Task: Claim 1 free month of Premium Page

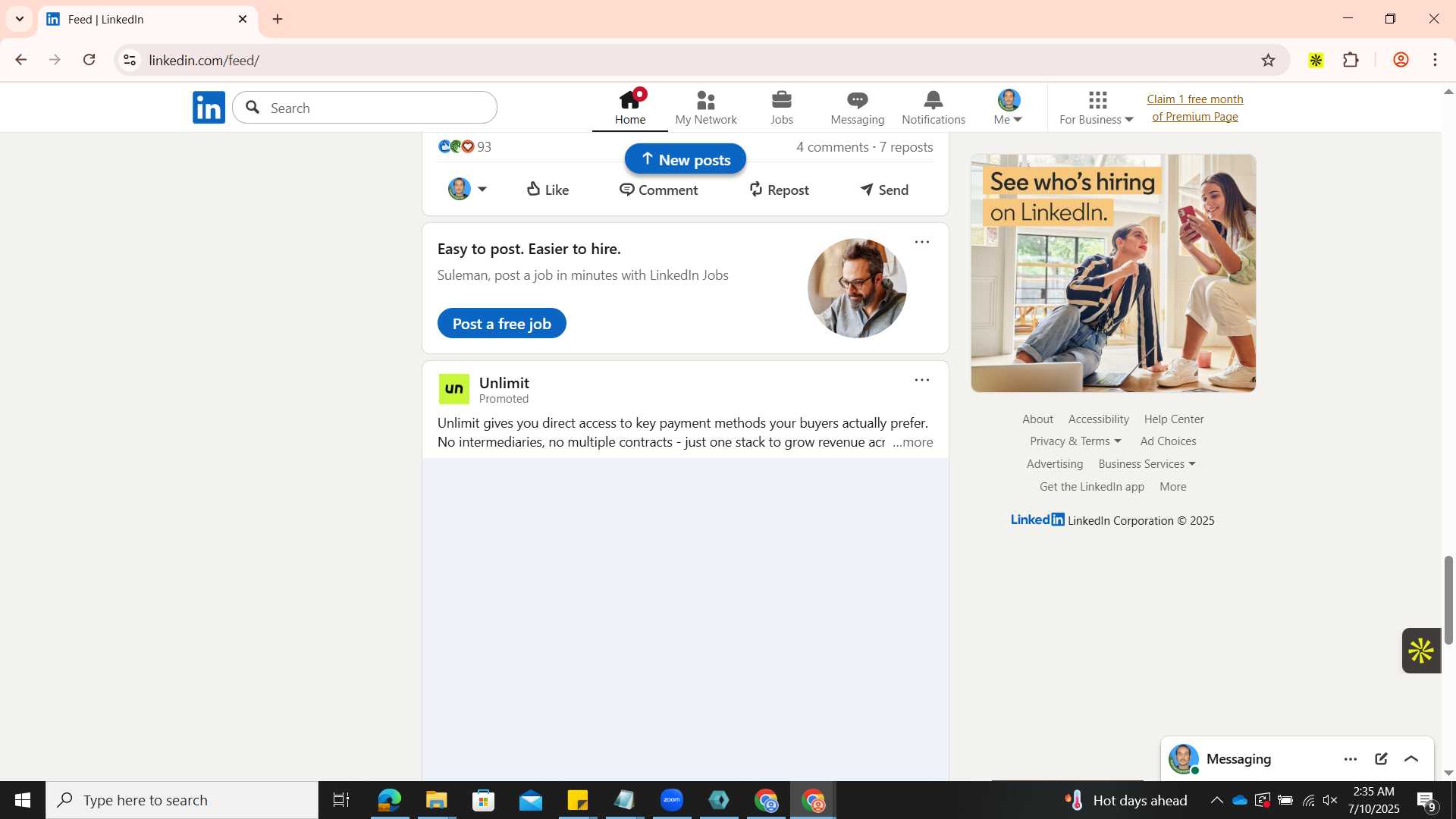Action: pyautogui.click(x=1195, y=108)
